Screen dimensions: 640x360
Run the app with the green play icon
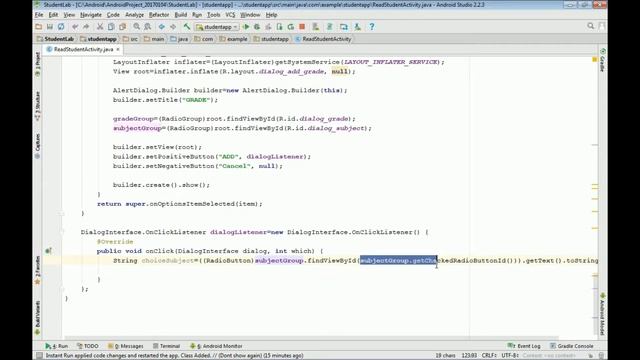click(246, 27)
